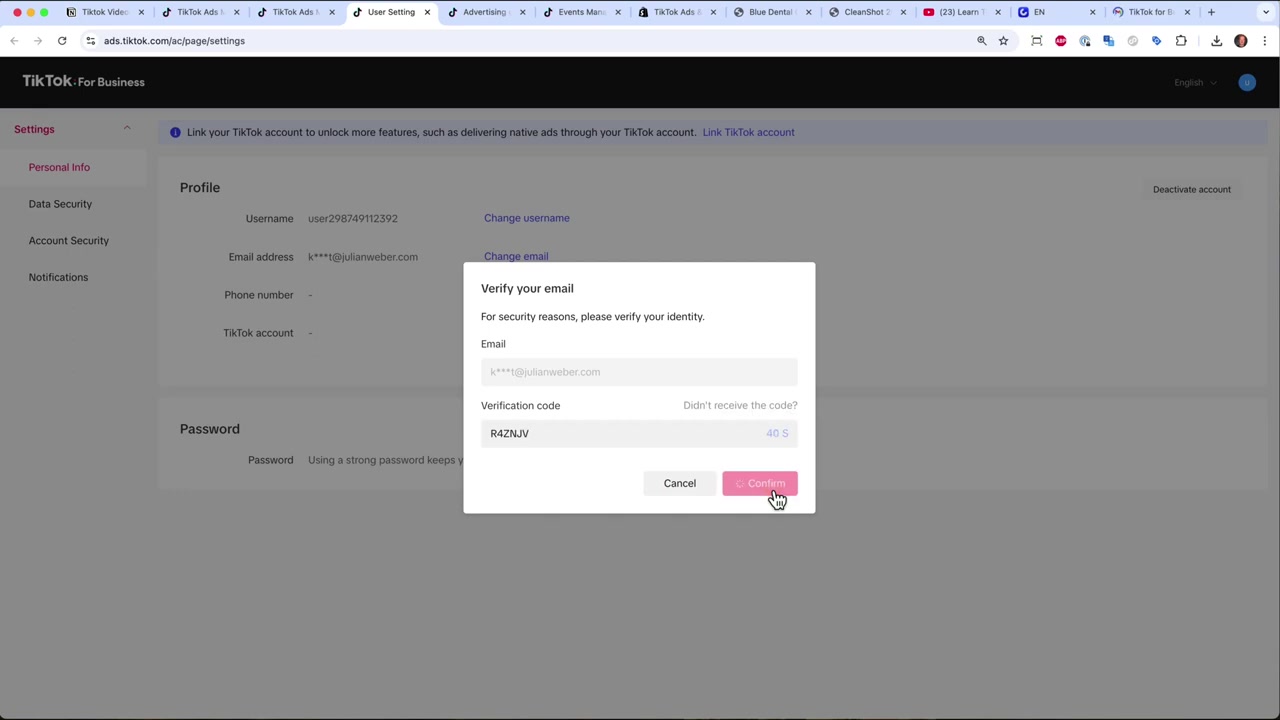Switch to the Events Manager tab
Viewport: 1280px width, 720px height.
pos(581,12)
